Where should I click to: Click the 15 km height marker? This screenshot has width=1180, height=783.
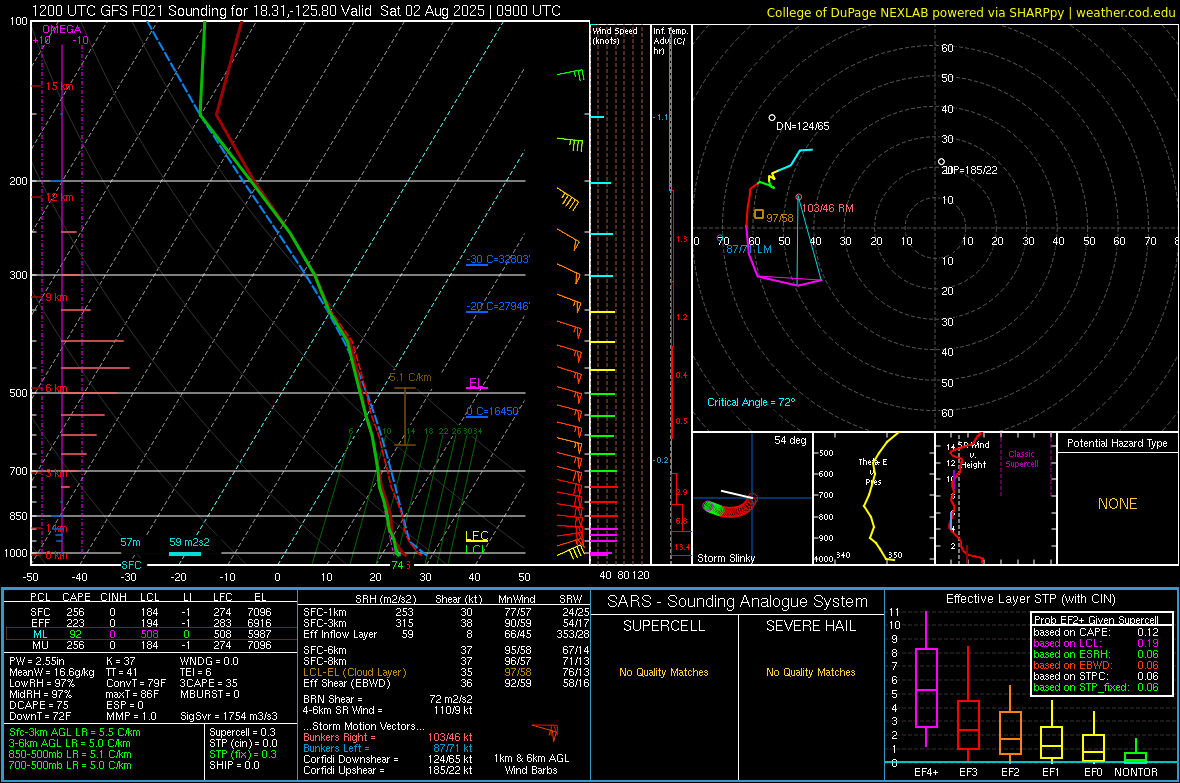point(59,87)
